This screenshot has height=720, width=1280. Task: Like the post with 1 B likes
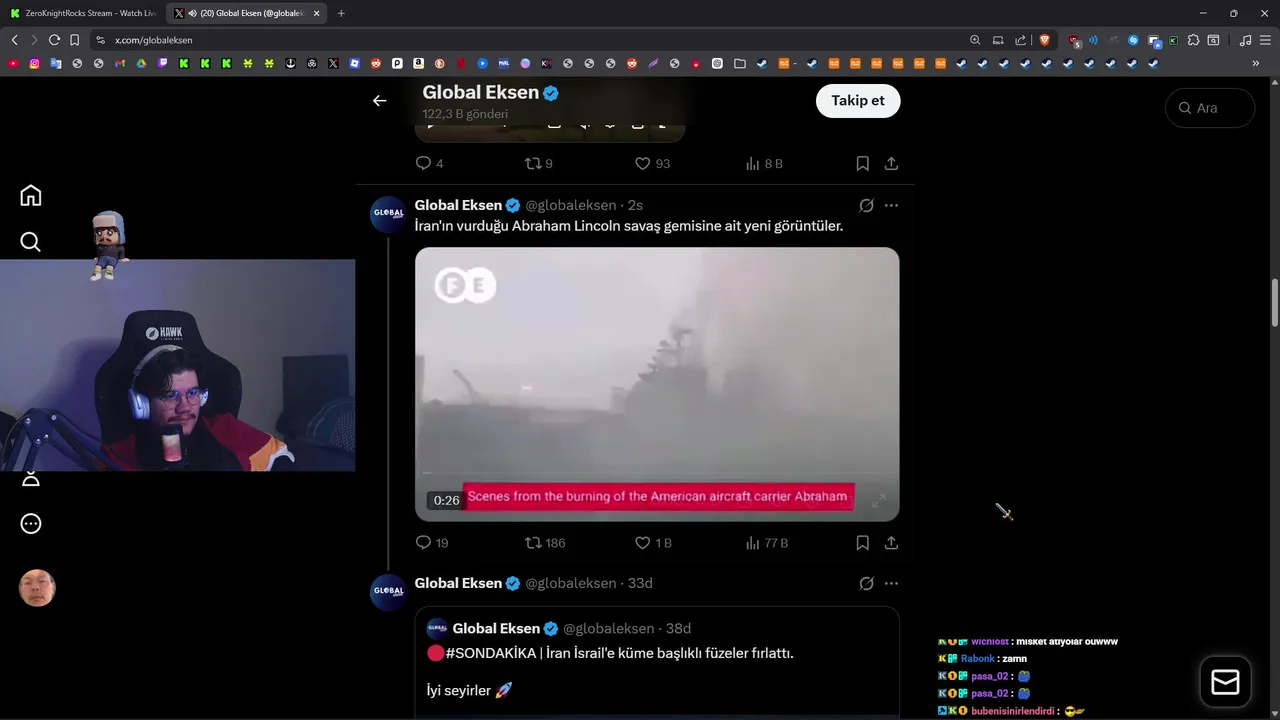point(653,542)
